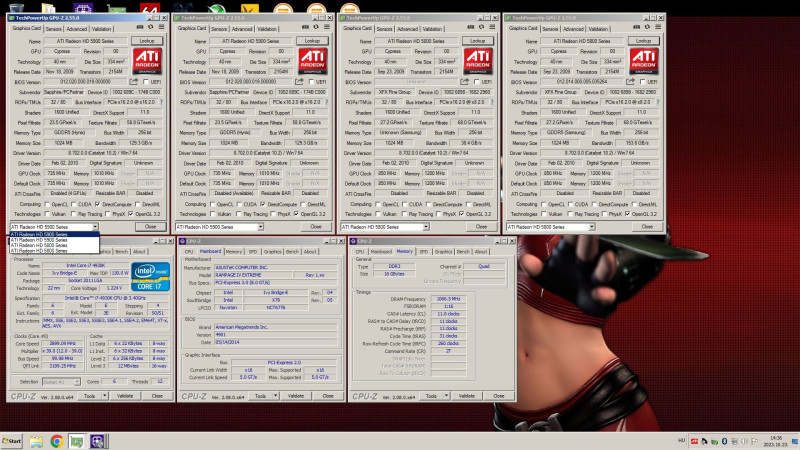Click BIOS export icon in second GPU-Z window
The image size is (800, 450).
299,82
